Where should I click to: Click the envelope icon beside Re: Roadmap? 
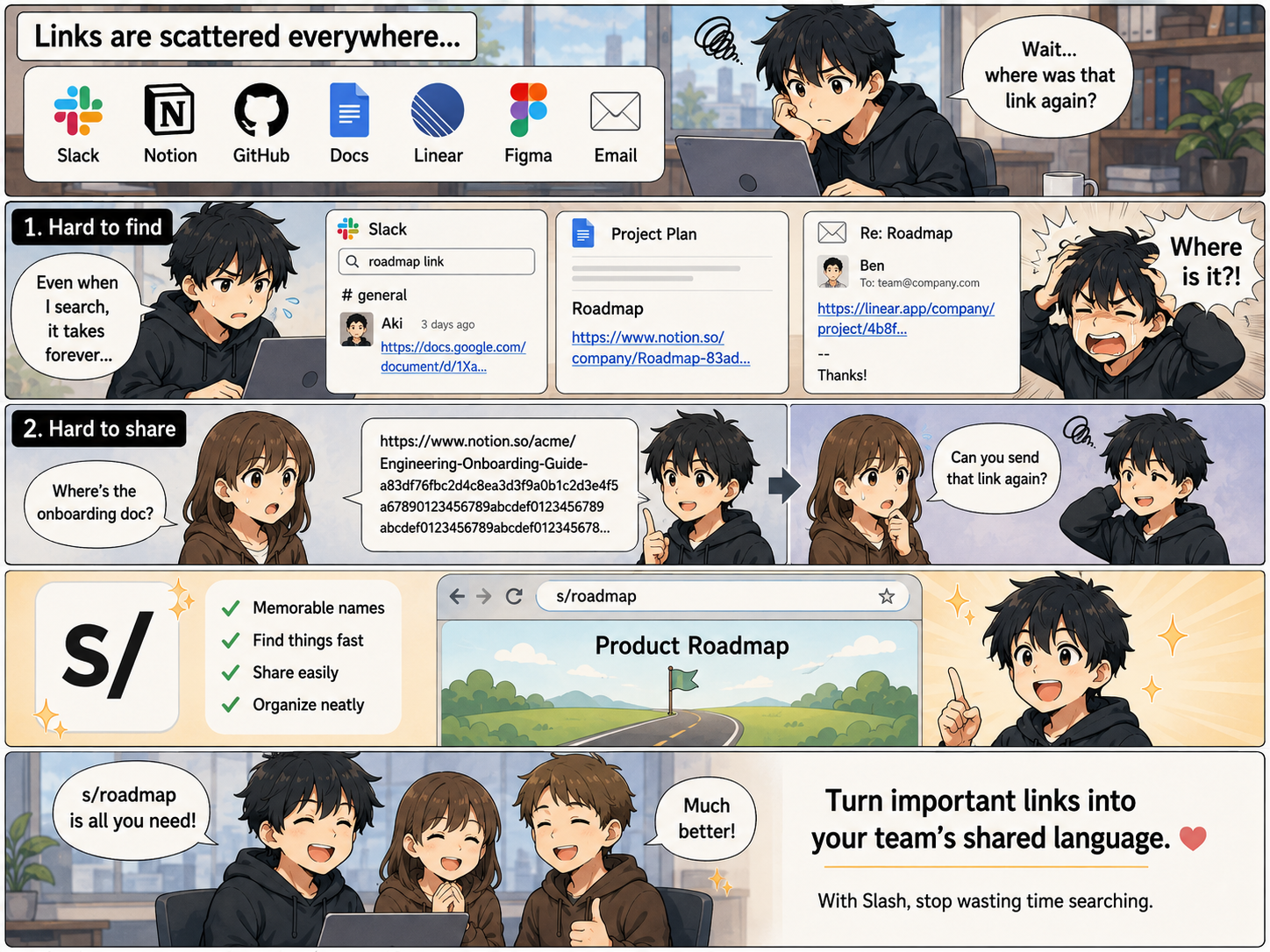(831, 232)
